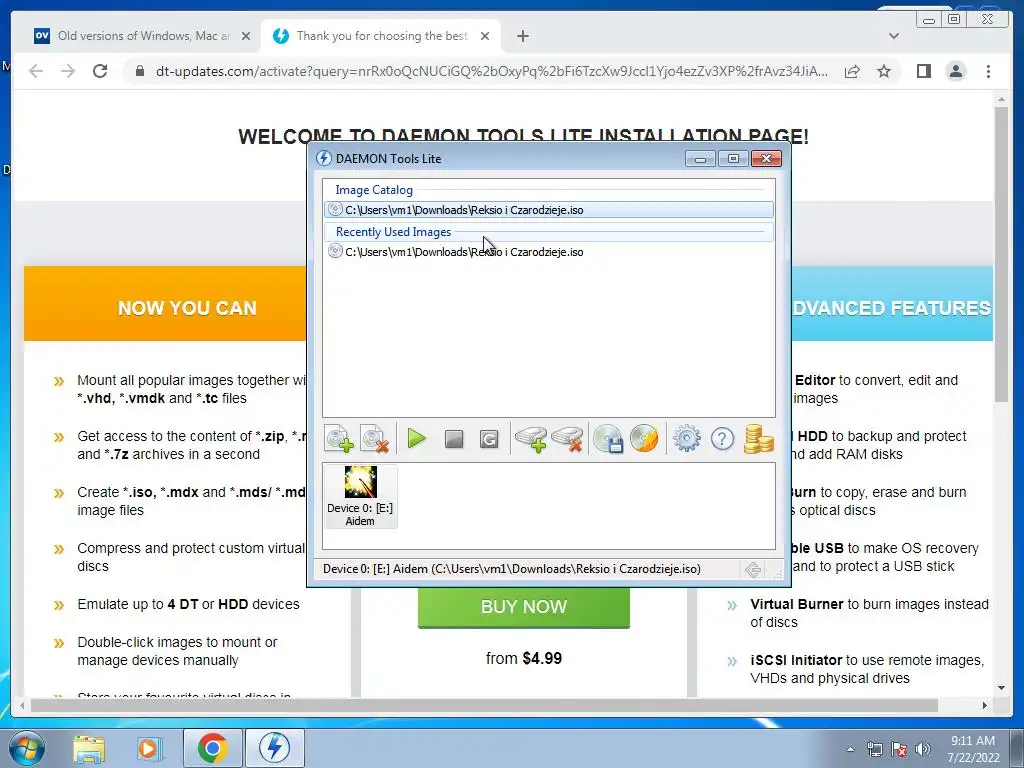1024x768 pixels.
Task: Click the from $4.99 price text
Action: [524, 658]
